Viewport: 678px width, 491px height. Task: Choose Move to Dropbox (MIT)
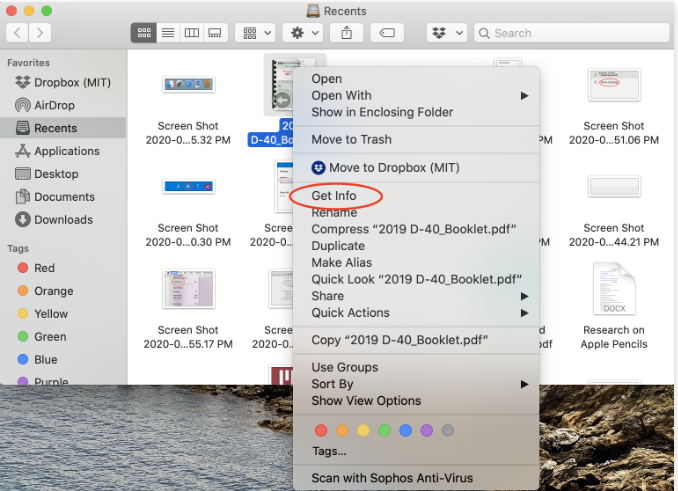[x=416, y=168]
